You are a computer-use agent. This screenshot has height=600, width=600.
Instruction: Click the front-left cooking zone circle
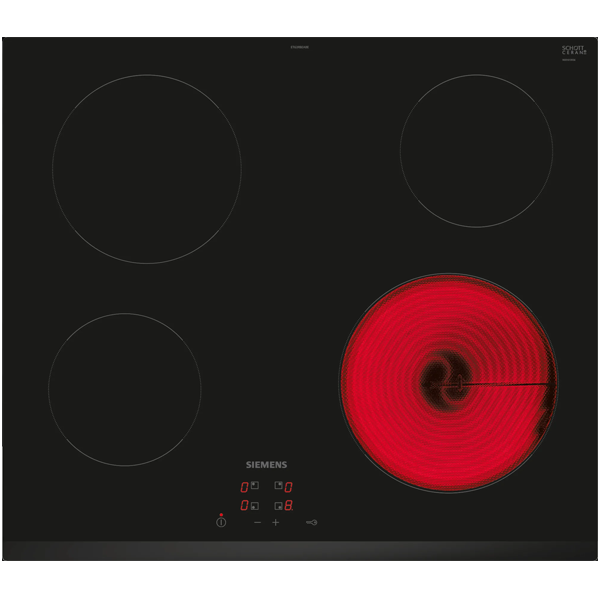[x=124, y=389]
